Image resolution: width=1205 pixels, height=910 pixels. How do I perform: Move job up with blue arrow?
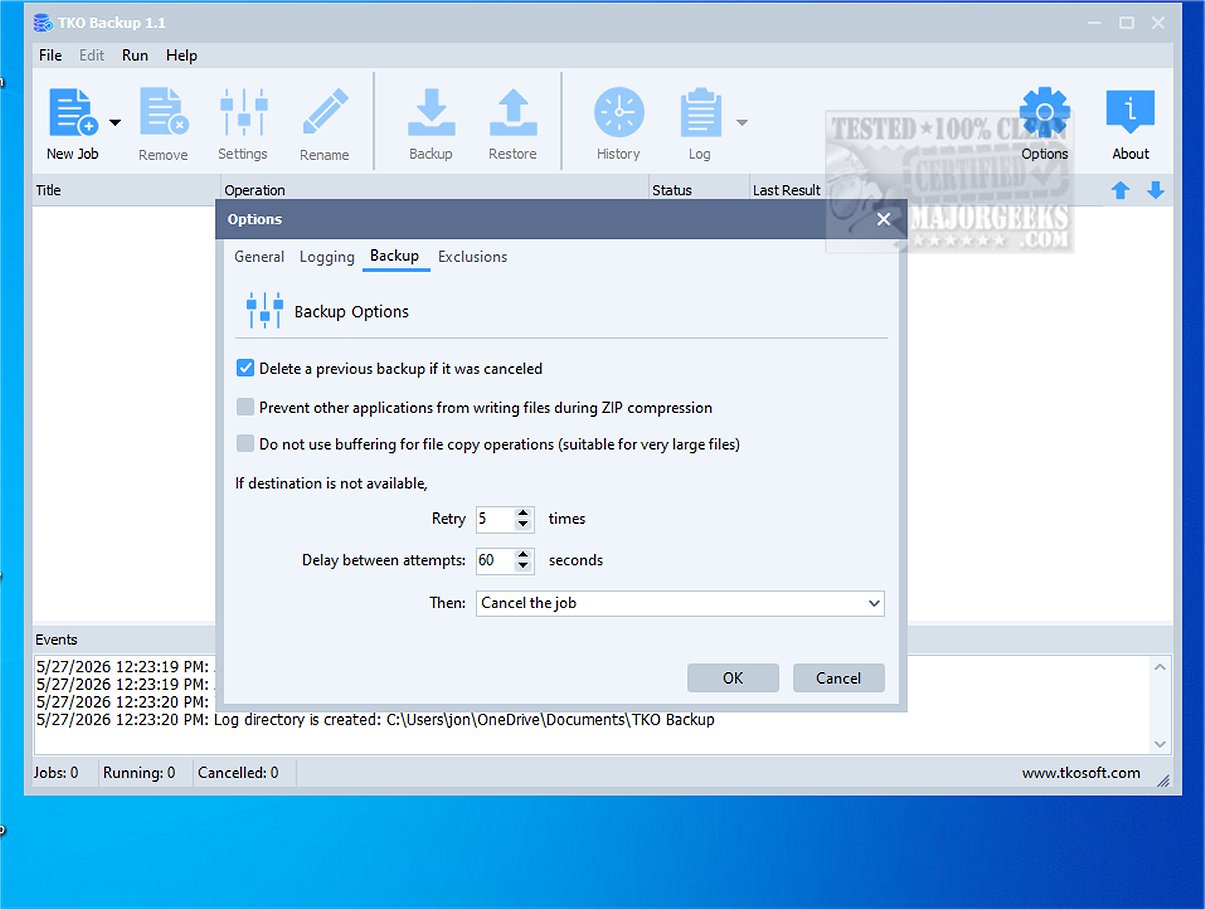click(x=1120, y=190)
